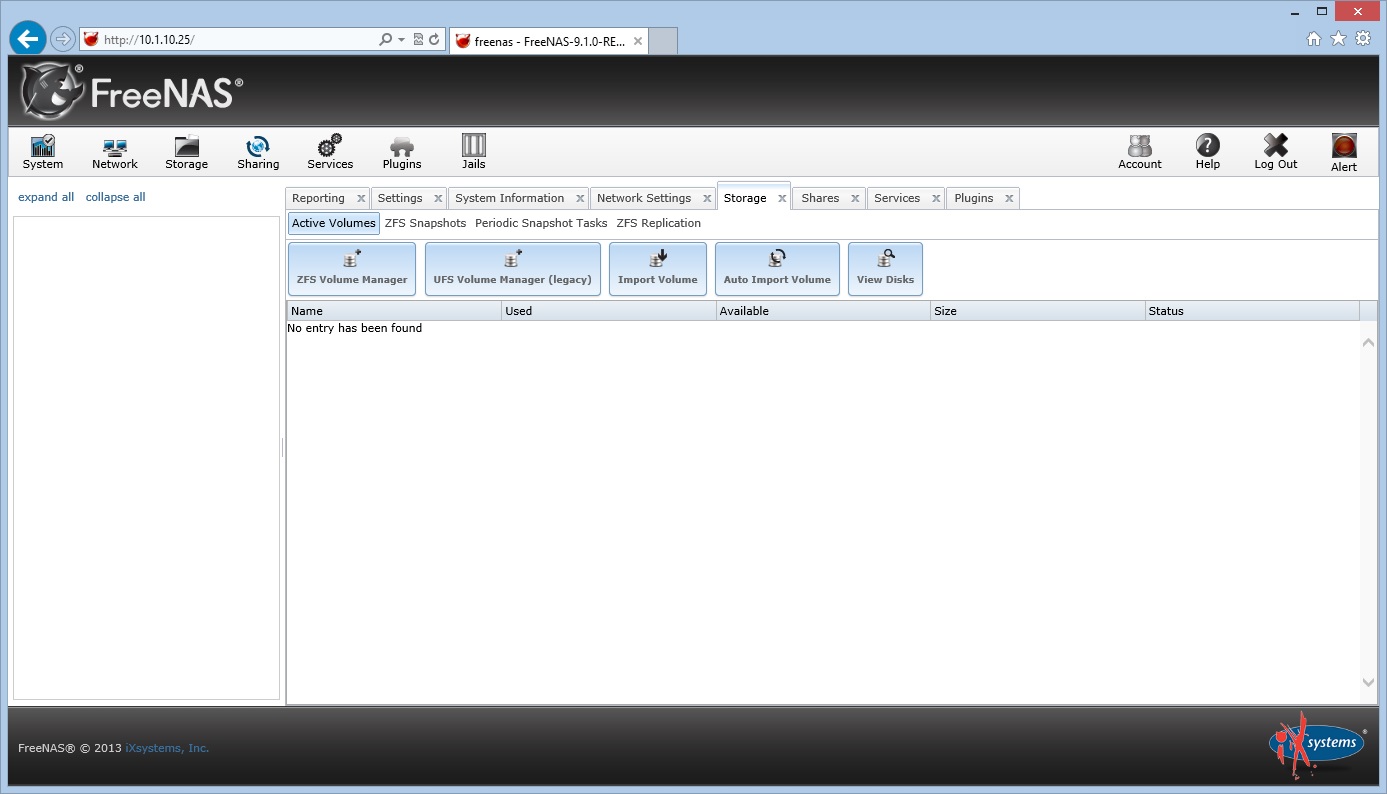
Task: Open the Help question mark icon
Action: pos(1208,153)
